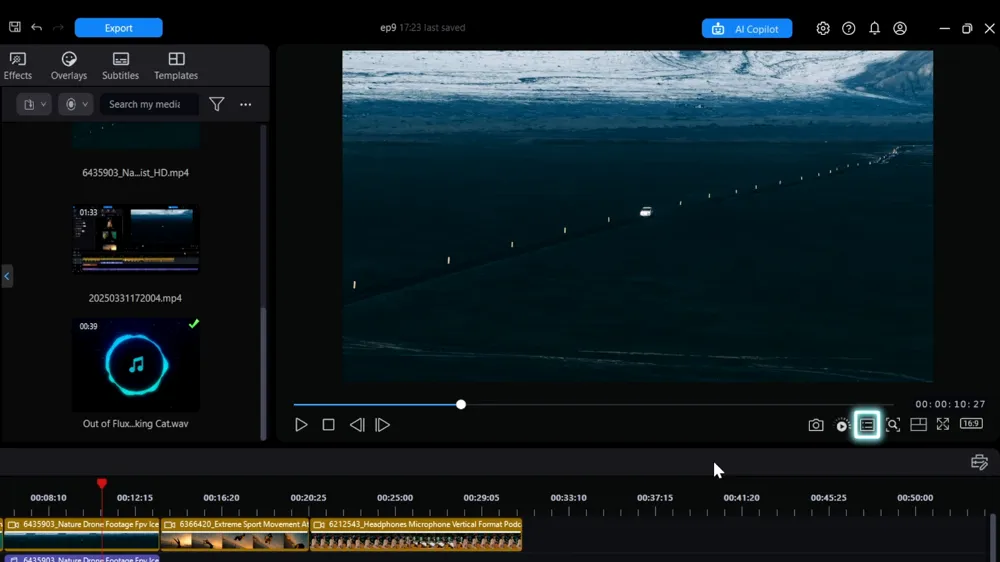The width and height of the screenshot is (1000, 562).
Task: Click the preview timecode 00:00:10:27
Action: (x=950, y=404)
